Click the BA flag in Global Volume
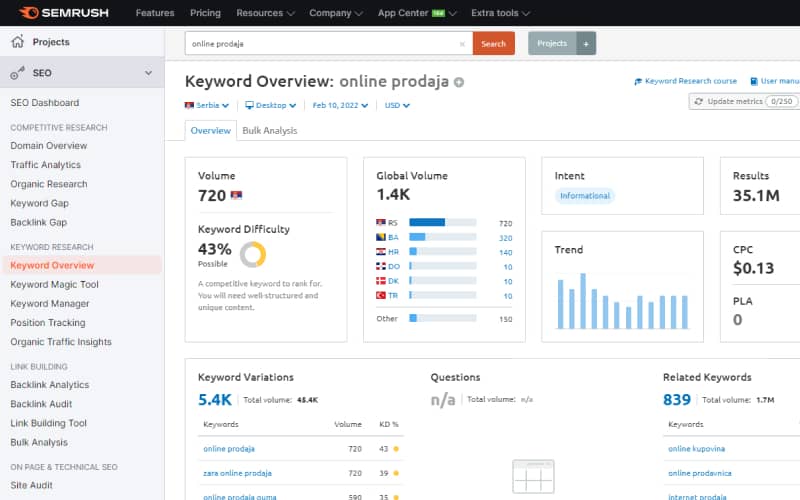The width and height of the screenshot is (800, 500). point(381,237)
